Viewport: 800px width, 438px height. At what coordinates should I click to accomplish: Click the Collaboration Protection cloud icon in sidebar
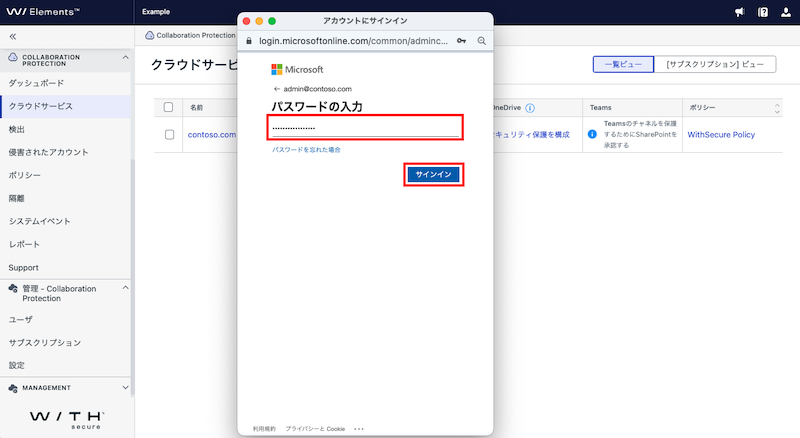click(13, 58)
